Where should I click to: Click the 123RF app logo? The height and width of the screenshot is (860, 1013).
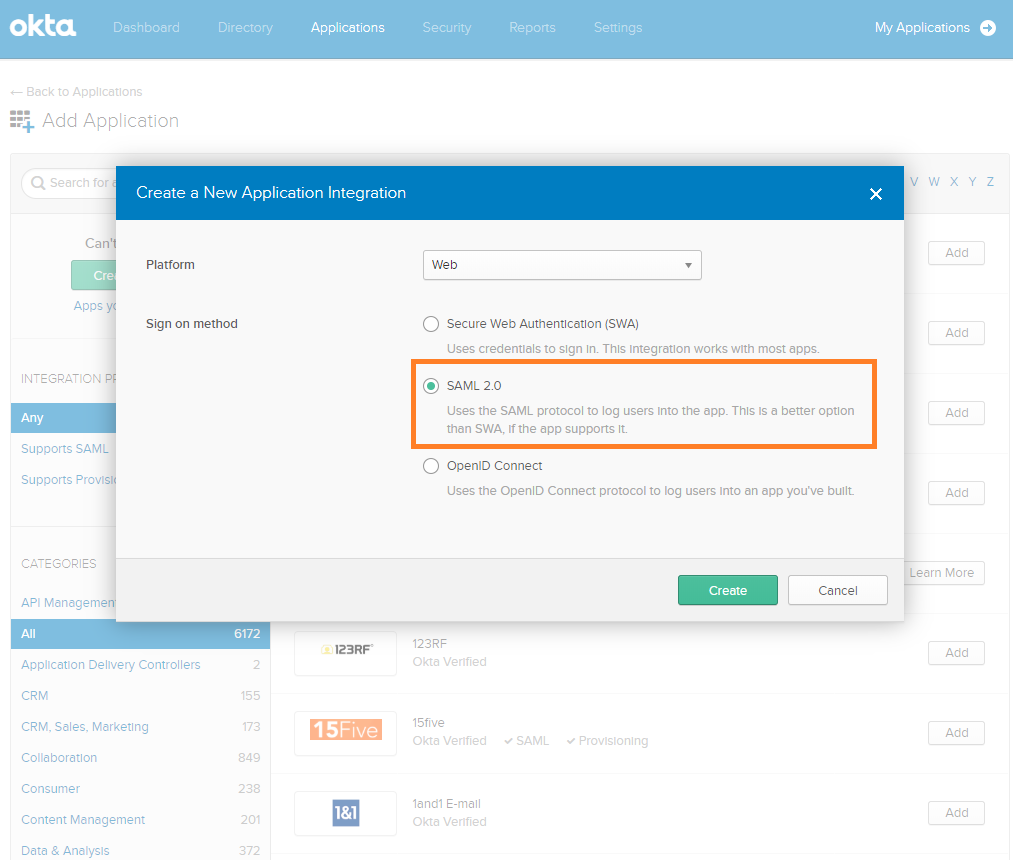coord(345,650)
